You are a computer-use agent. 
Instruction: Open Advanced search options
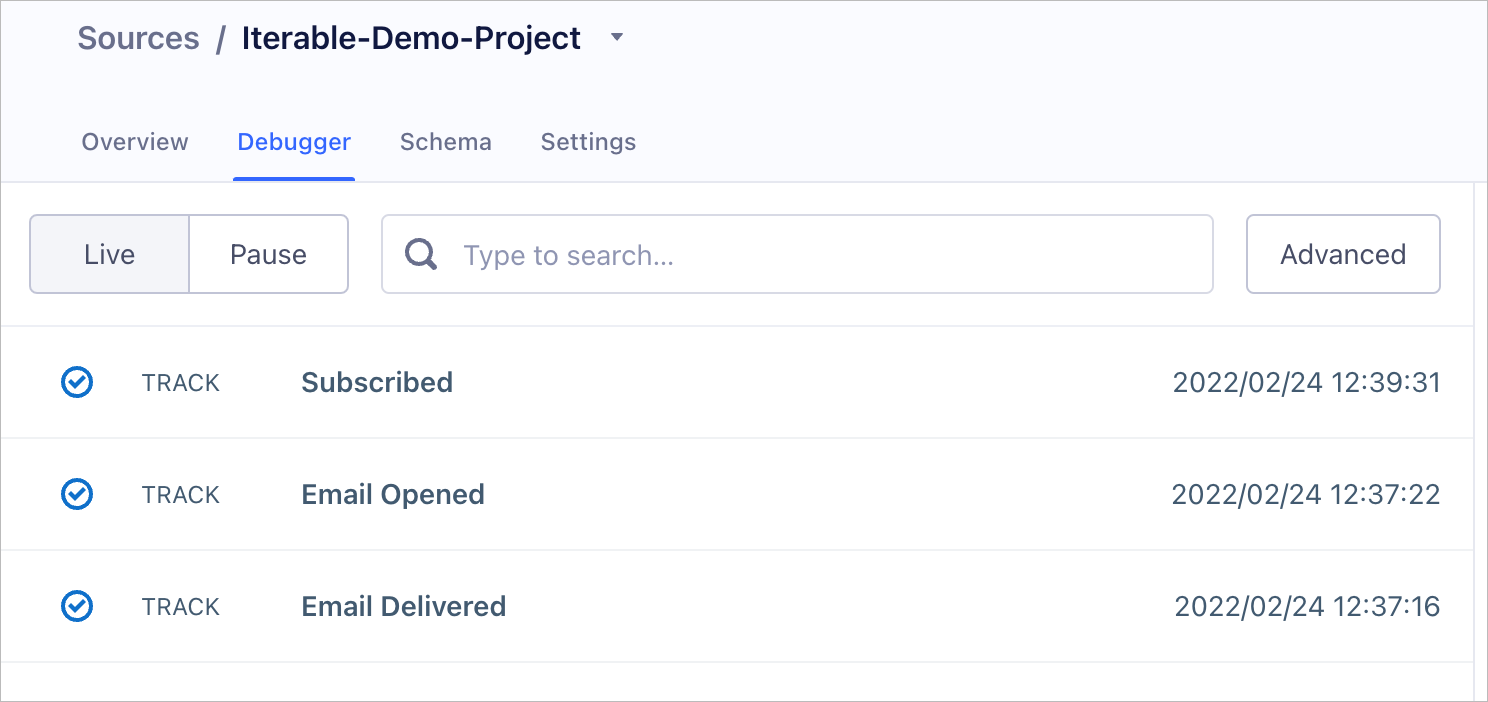tap(1343, 254)
